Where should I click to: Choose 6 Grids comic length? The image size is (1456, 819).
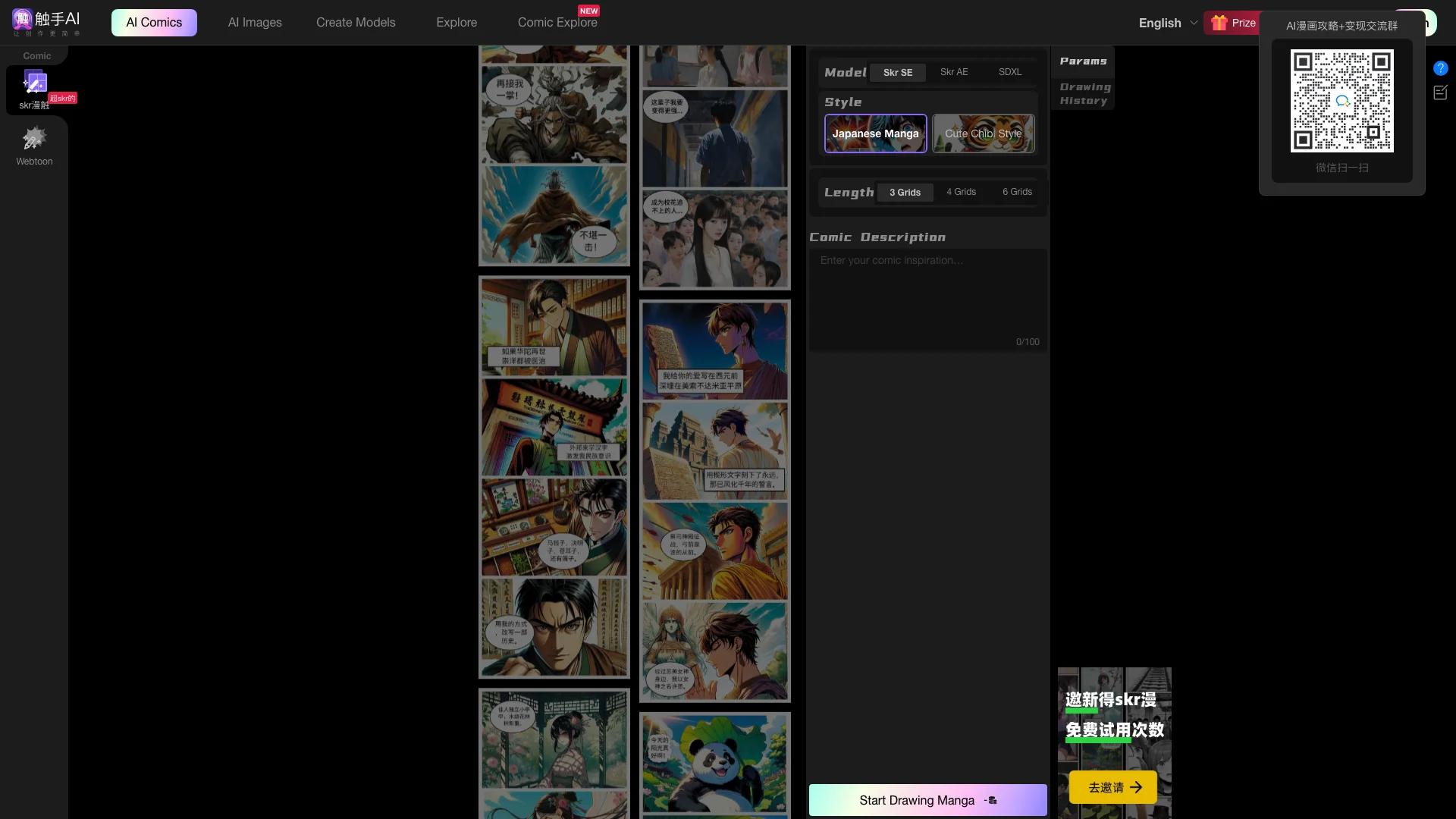point(1017,192)
